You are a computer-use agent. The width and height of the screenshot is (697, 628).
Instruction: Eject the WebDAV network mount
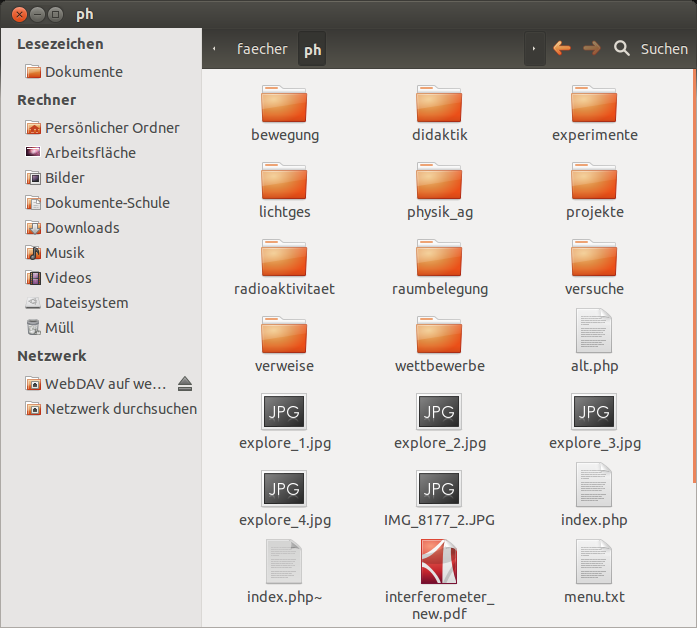[x=185, y=384]
